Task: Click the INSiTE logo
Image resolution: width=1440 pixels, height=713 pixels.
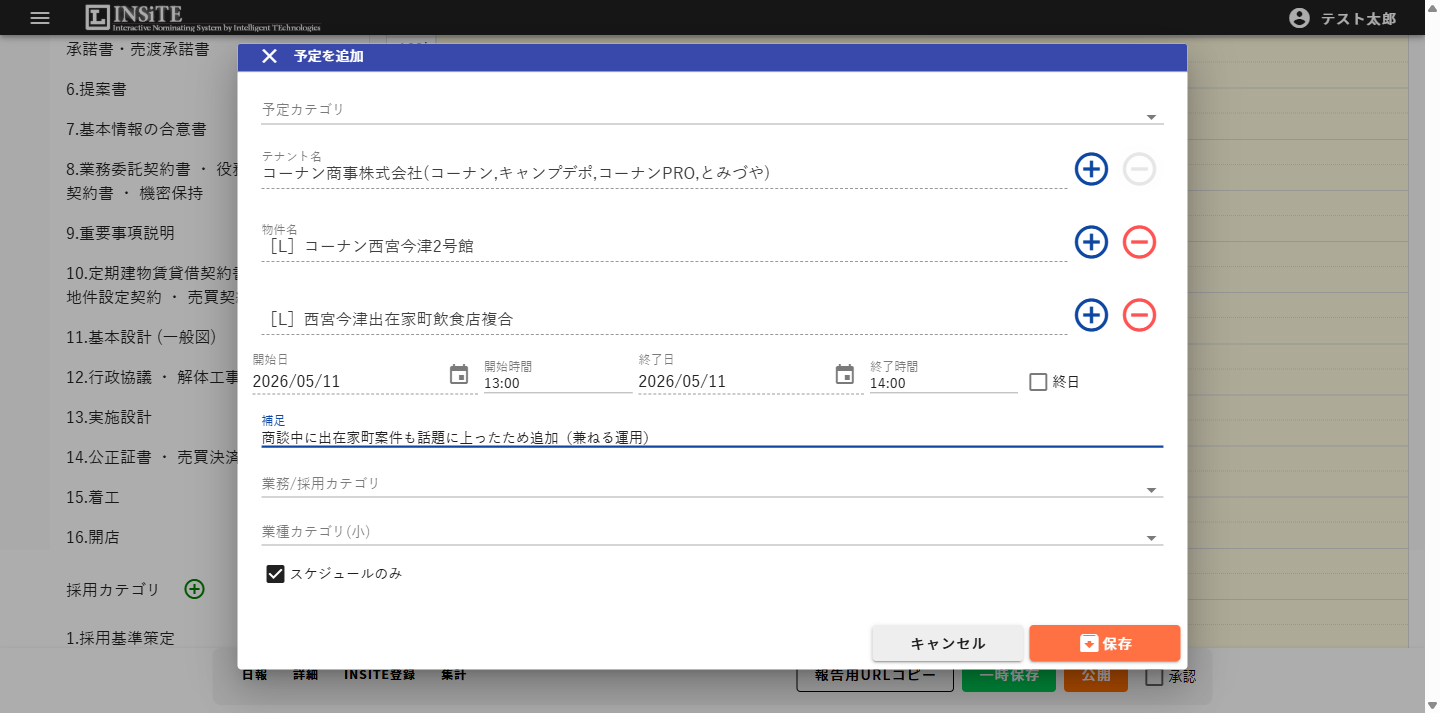Action: pyautogui.click(x=203, y=18)
